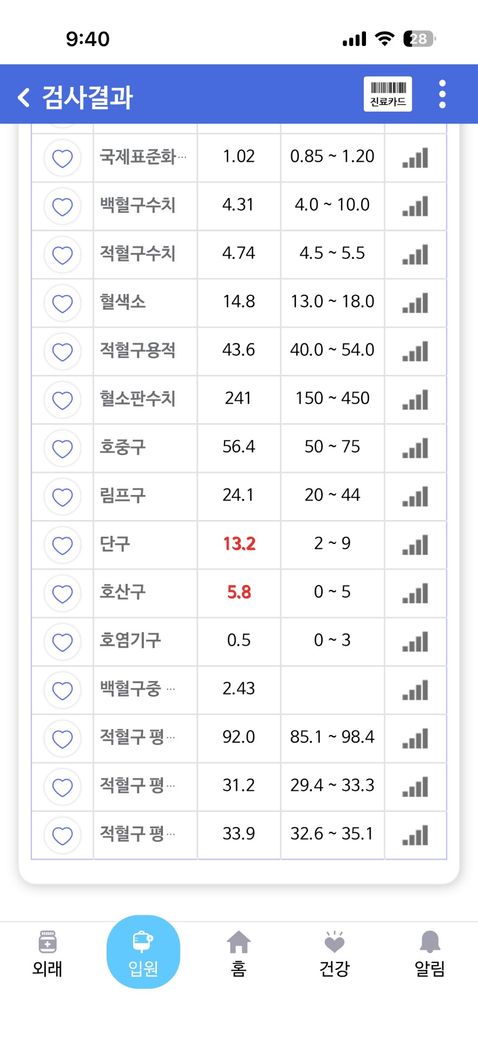Open the 건강 section
This screenshot has height=1040, width=478.
(x=334, y=954)
